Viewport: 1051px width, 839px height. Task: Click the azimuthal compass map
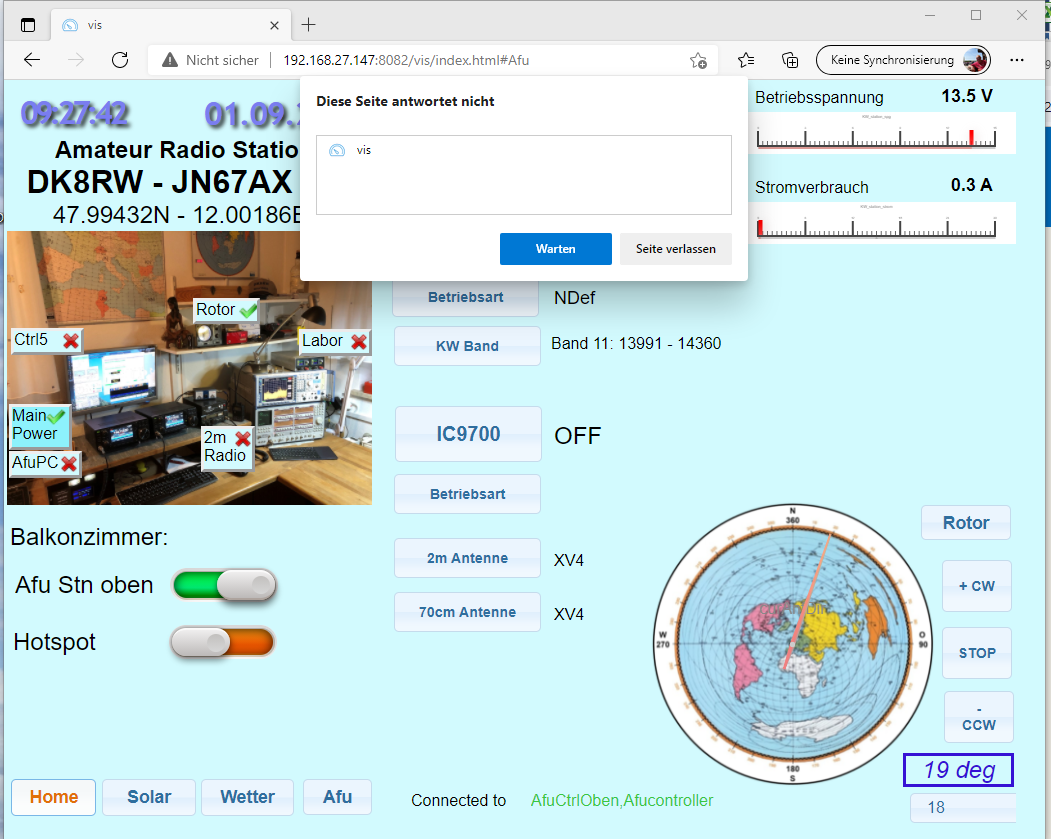tap(792, 644)
